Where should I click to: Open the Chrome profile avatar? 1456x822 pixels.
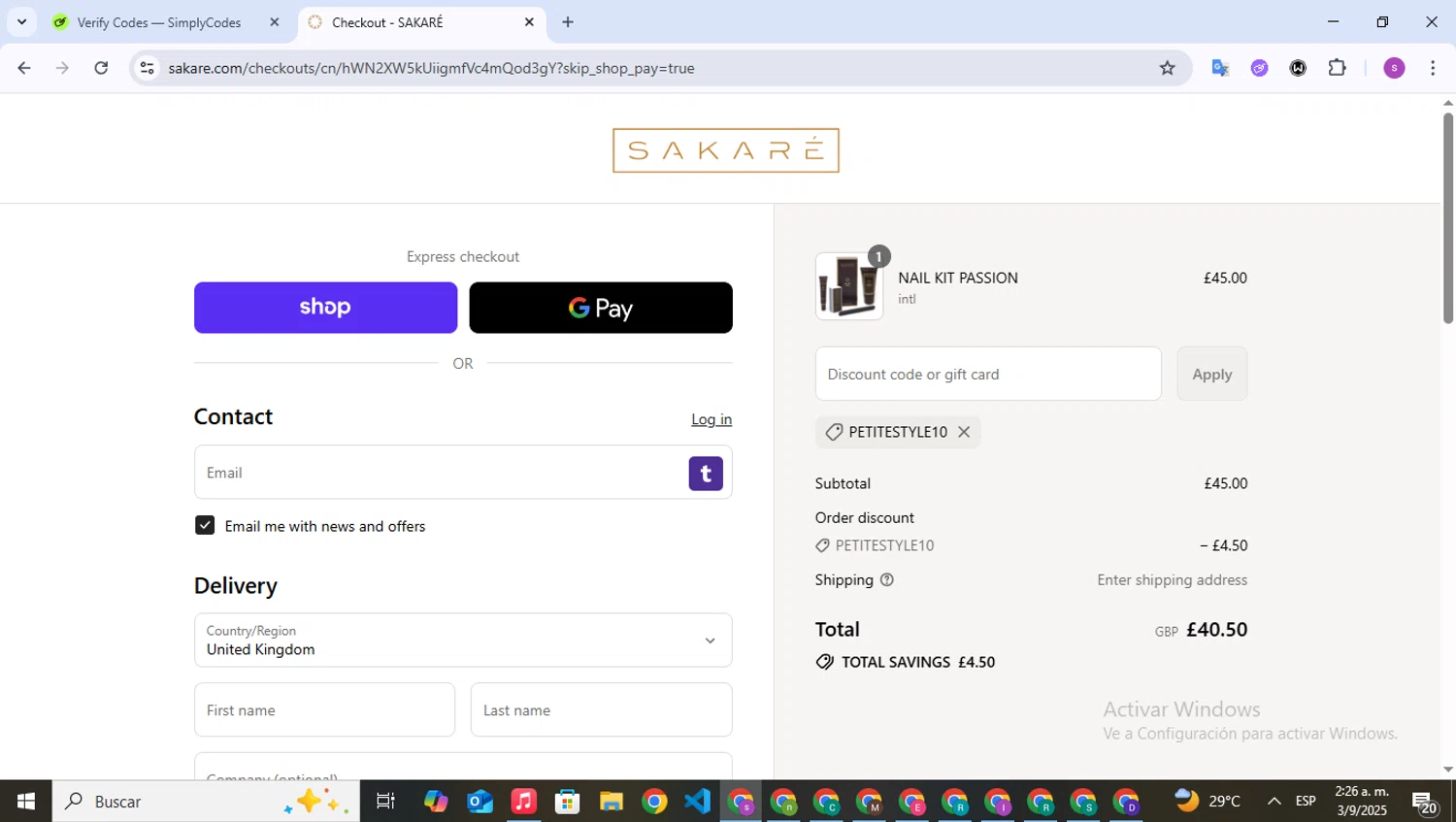tap(1394, 68)
